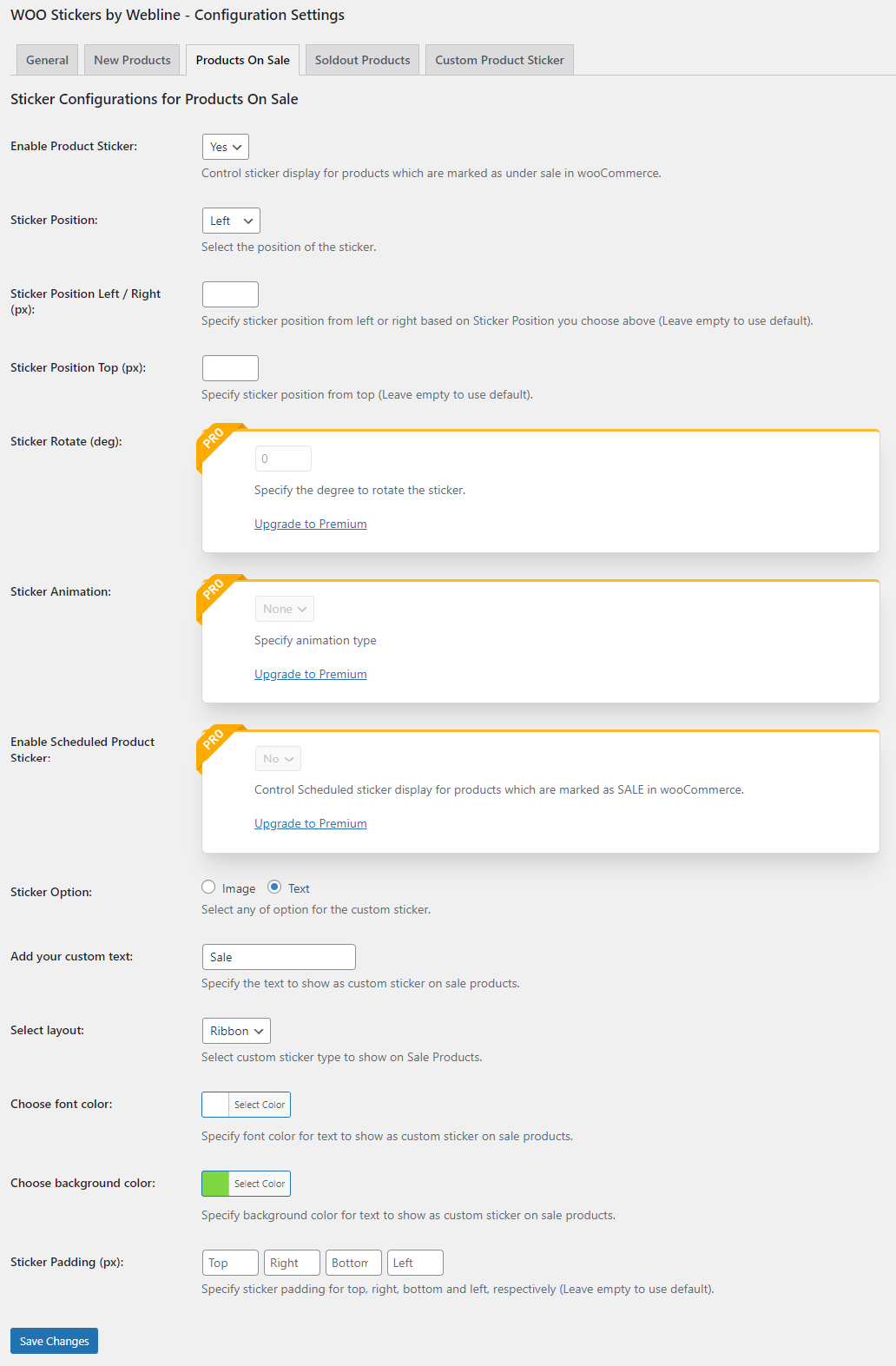Click the Sticker Rotate degree field
896x1366 pixels.
click(283, 459)
